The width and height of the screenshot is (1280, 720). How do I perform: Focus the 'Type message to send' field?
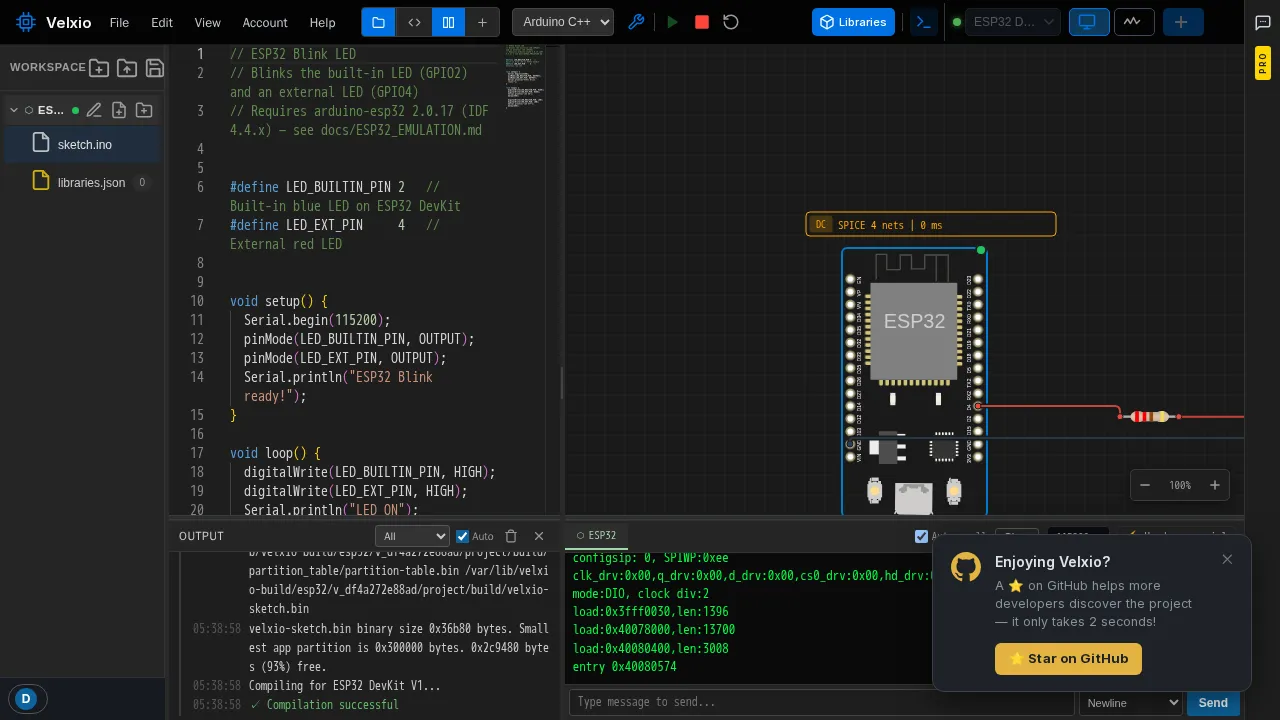pyautogui.click(x=820, y=702)
